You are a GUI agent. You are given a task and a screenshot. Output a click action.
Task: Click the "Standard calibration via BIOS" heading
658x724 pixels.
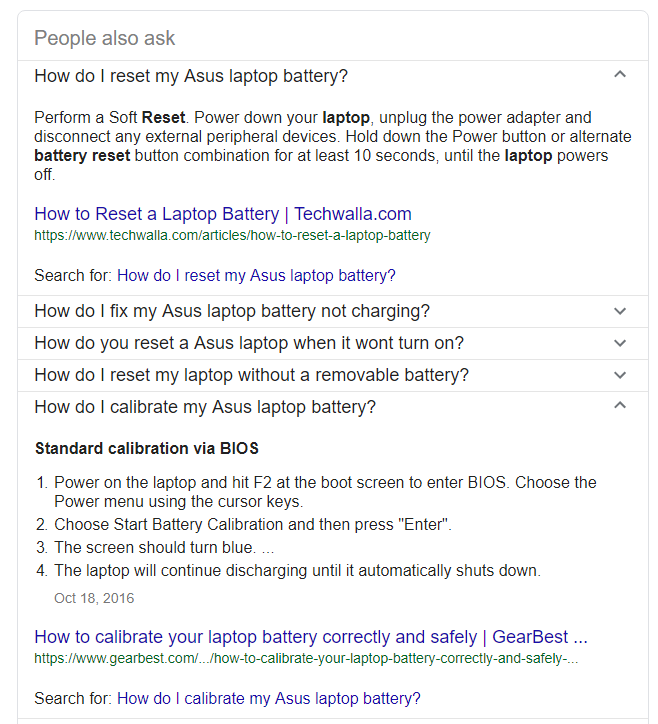(147, 448)
